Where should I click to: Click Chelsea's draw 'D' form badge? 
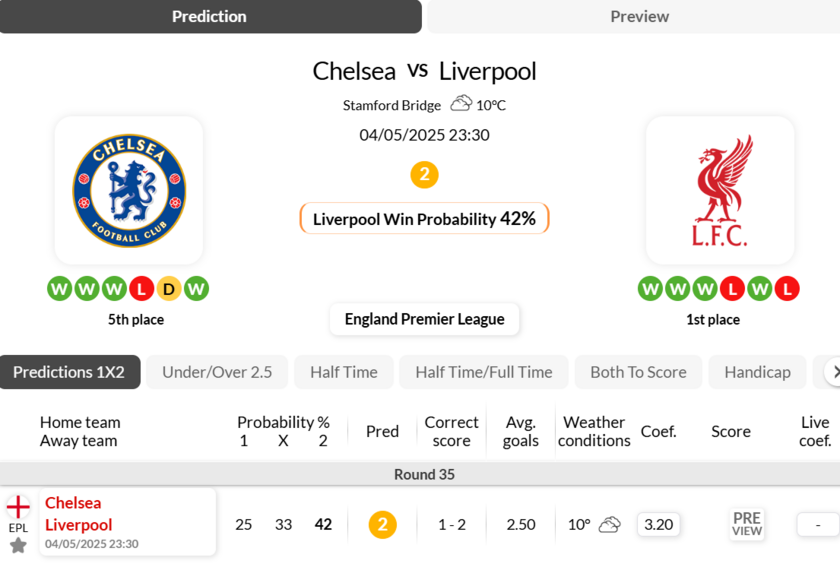pos(169,289)
